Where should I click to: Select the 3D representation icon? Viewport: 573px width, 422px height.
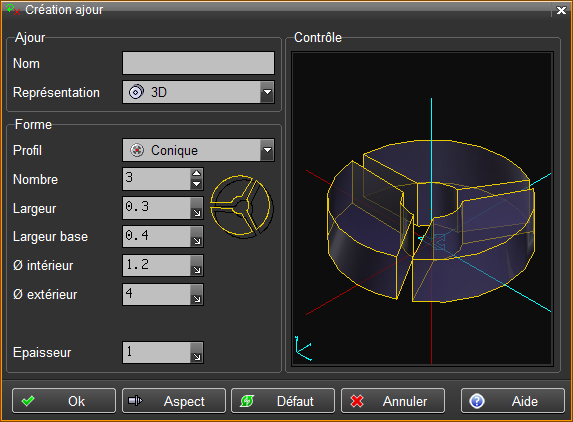[136, 92]
